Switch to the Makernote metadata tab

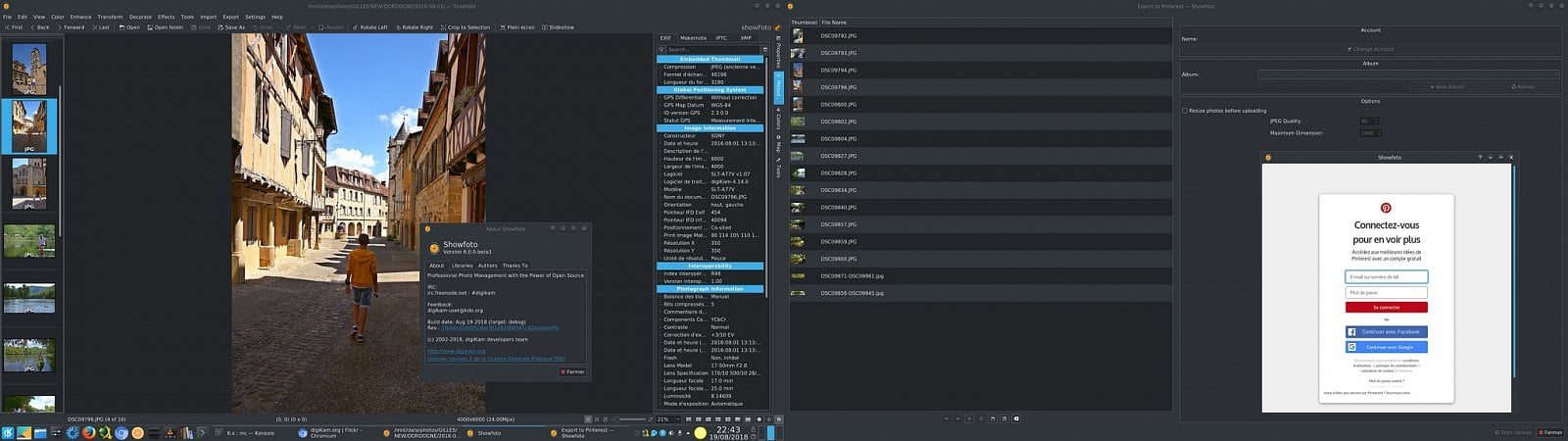pos(693,38)
